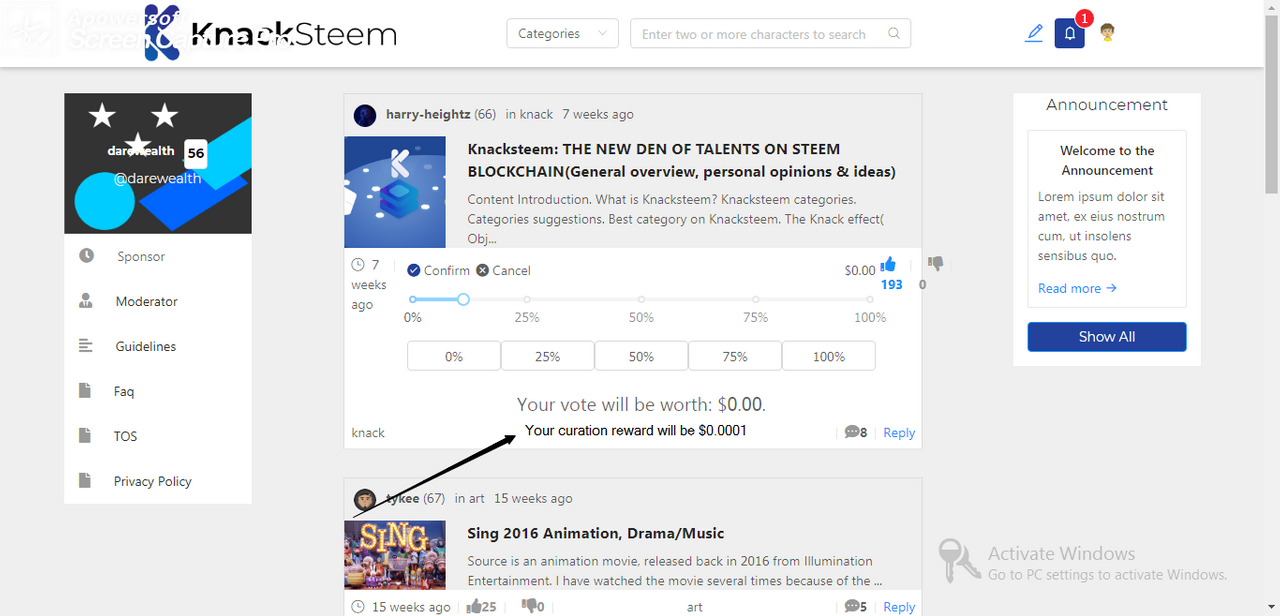Screen dimensions: 1280x616
Task: Click Reply on the knack post
Action: click(899, 433)
